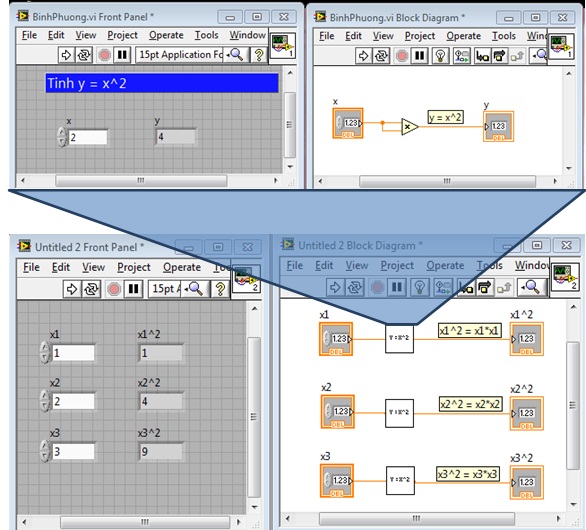The width and height of the screenshot is (586, 530).
Task: Select x3^2 indicator terminal in Untitled 2 diagram
Action: coord(527,482)
